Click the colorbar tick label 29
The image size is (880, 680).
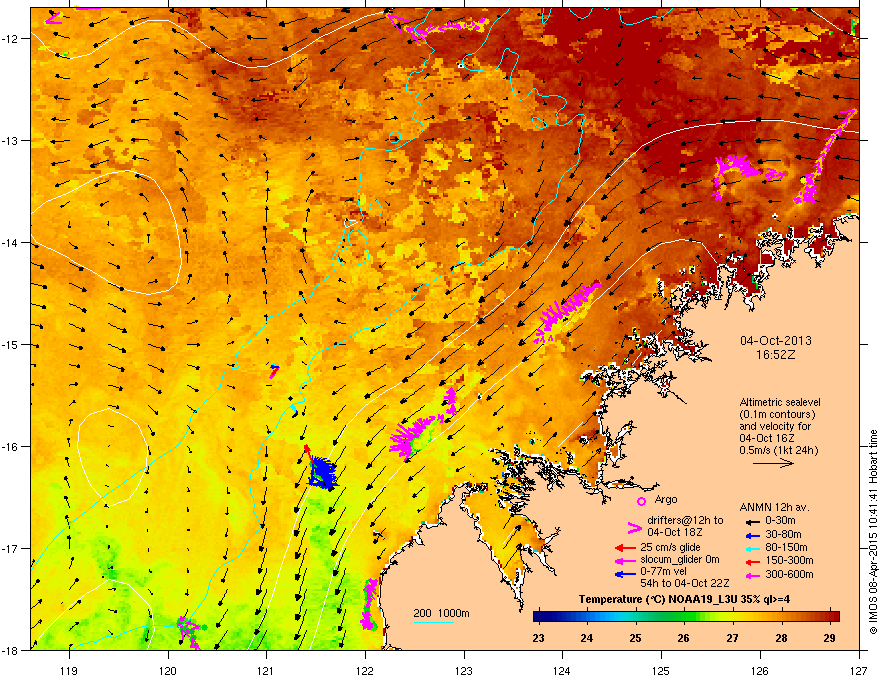pos(829,638)
